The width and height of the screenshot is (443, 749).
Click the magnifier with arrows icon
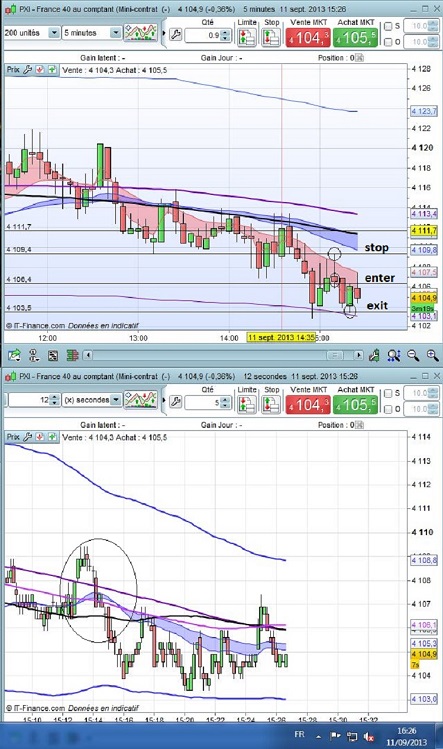pos(394,355)
